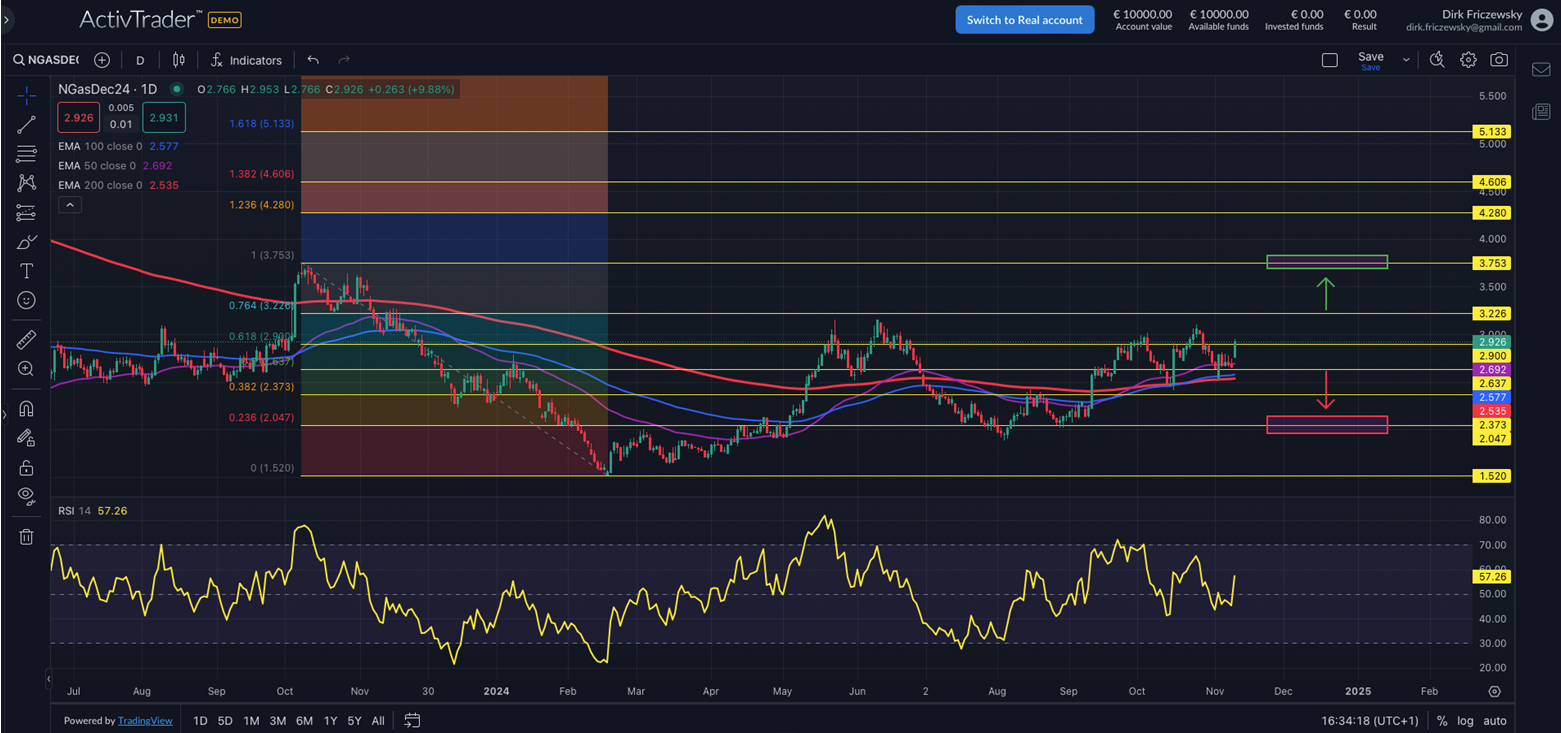Click the trash icon to remove drawings
Screen dimensions: 1561x733
click(x=26, y=537)
